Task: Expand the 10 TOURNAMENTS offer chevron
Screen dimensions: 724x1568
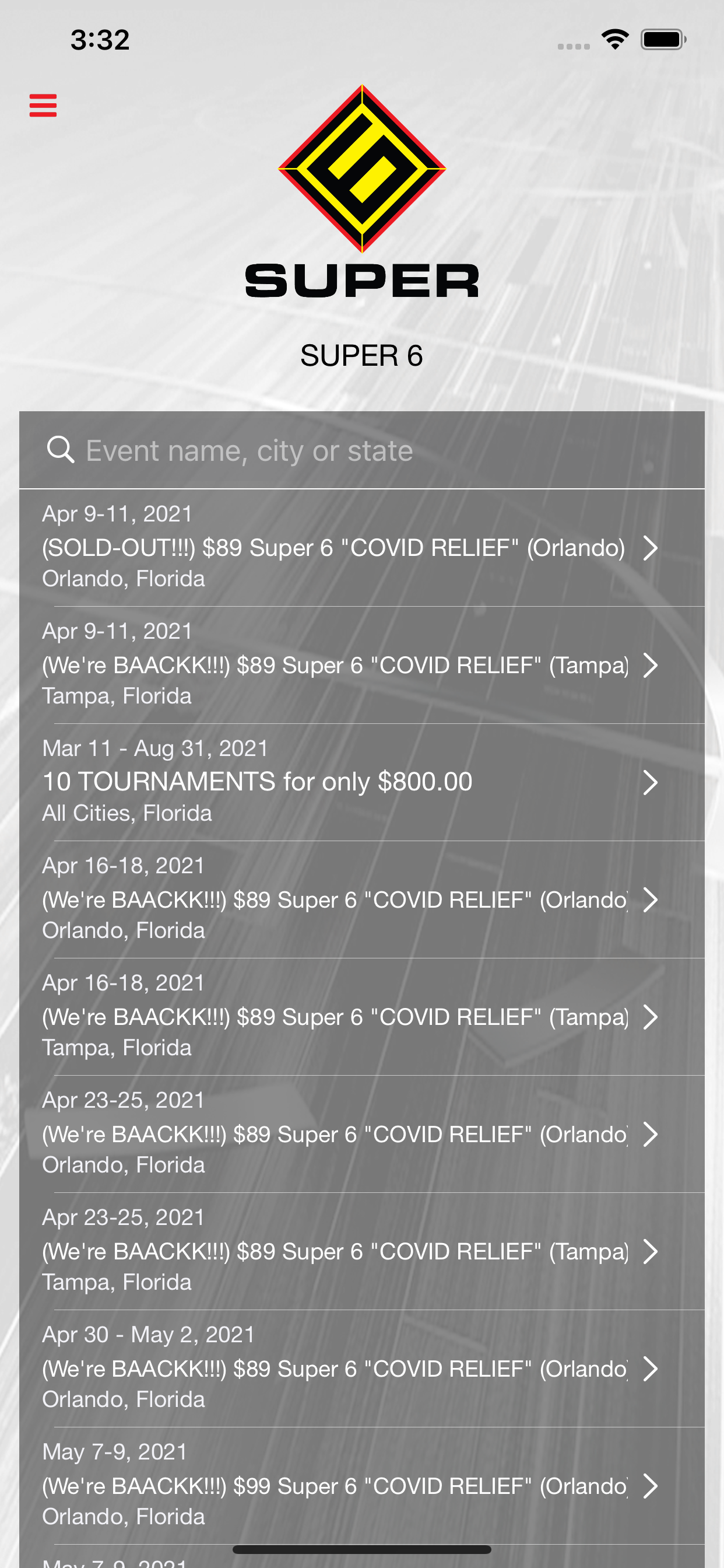Action: click(x=651, y=782)
